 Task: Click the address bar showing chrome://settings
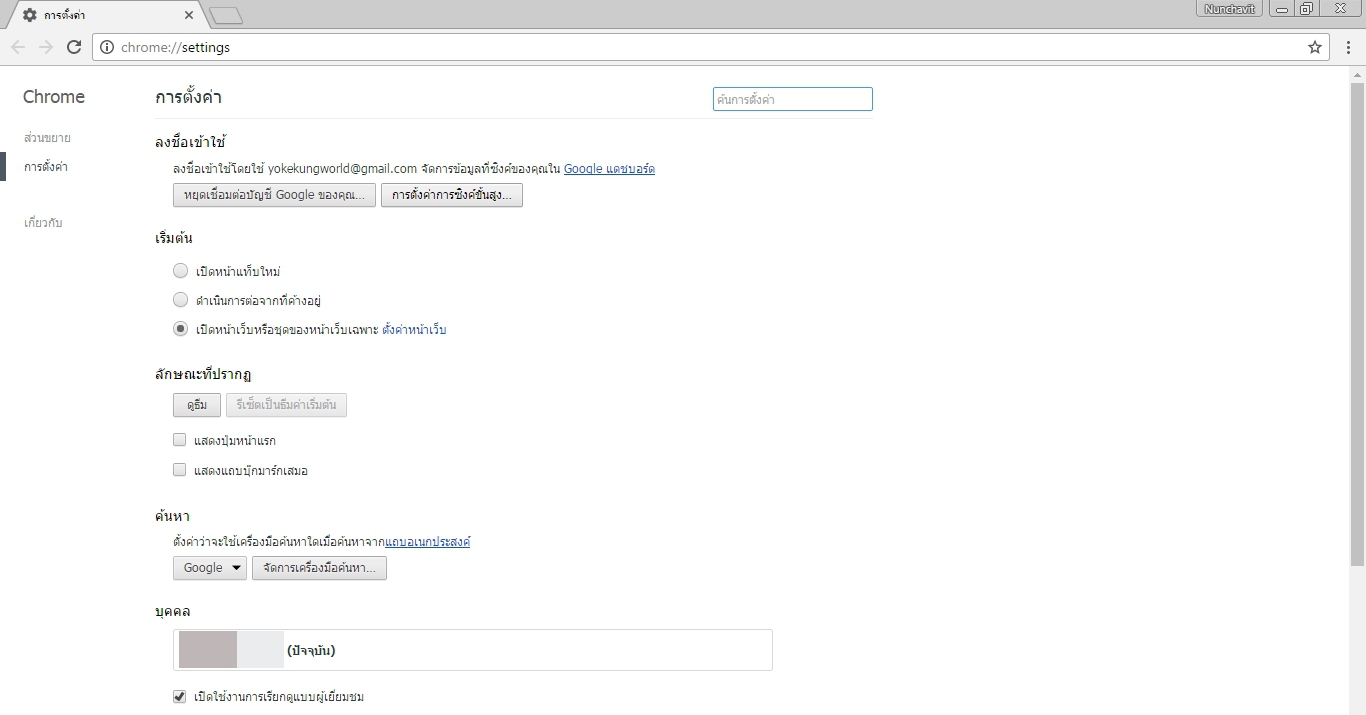pos(710,47)
